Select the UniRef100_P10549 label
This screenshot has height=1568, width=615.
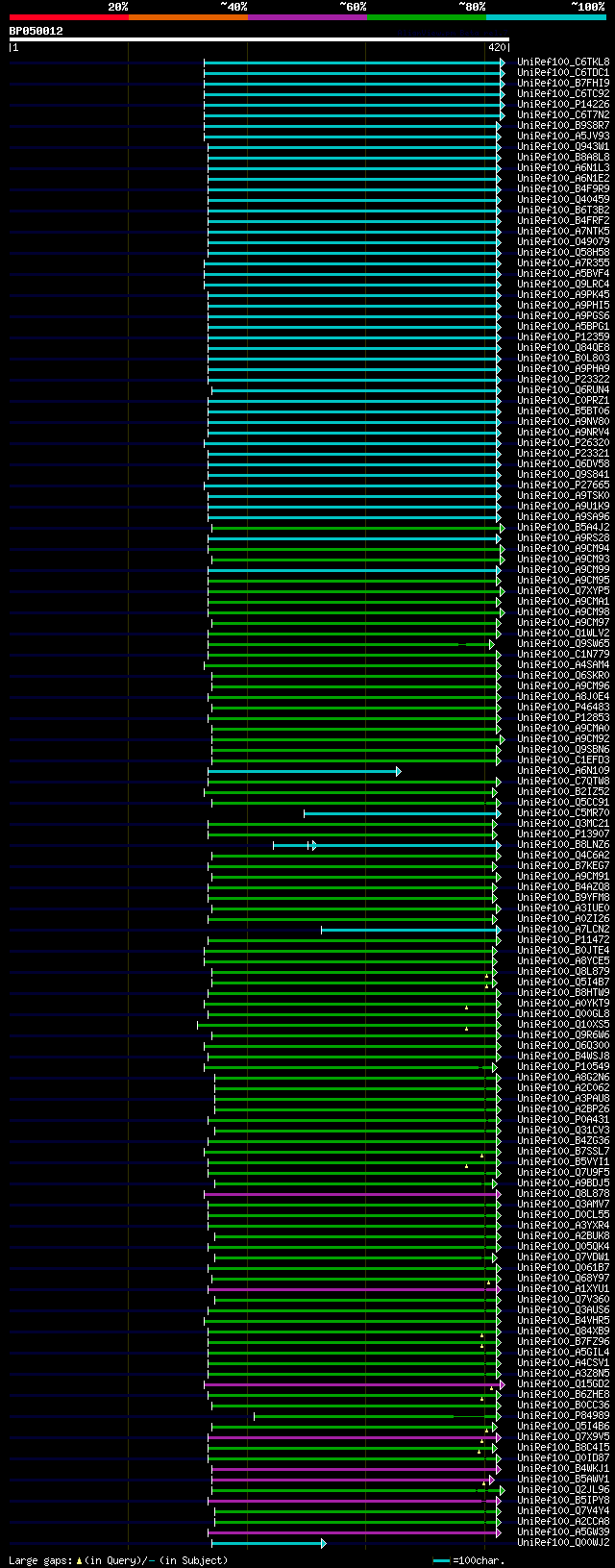tap(563, 1066)
